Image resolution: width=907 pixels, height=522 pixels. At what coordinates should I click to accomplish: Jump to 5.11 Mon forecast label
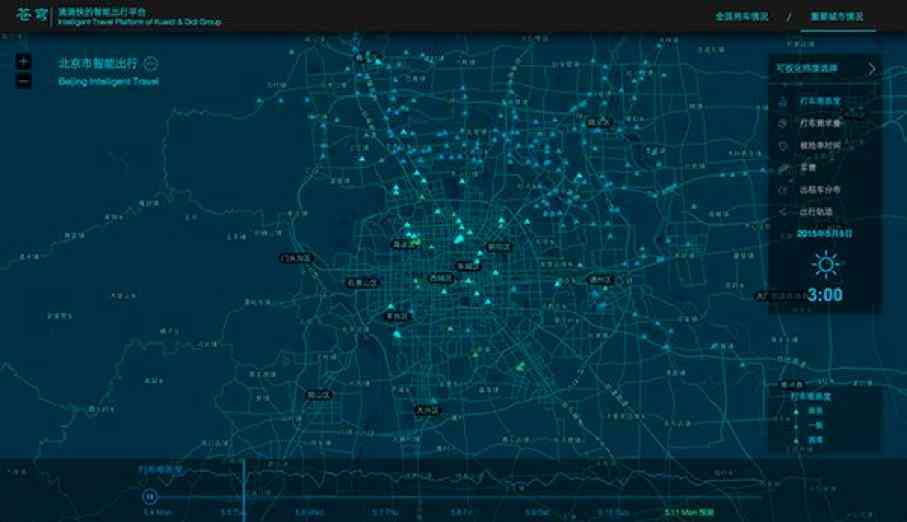[689, 513]
